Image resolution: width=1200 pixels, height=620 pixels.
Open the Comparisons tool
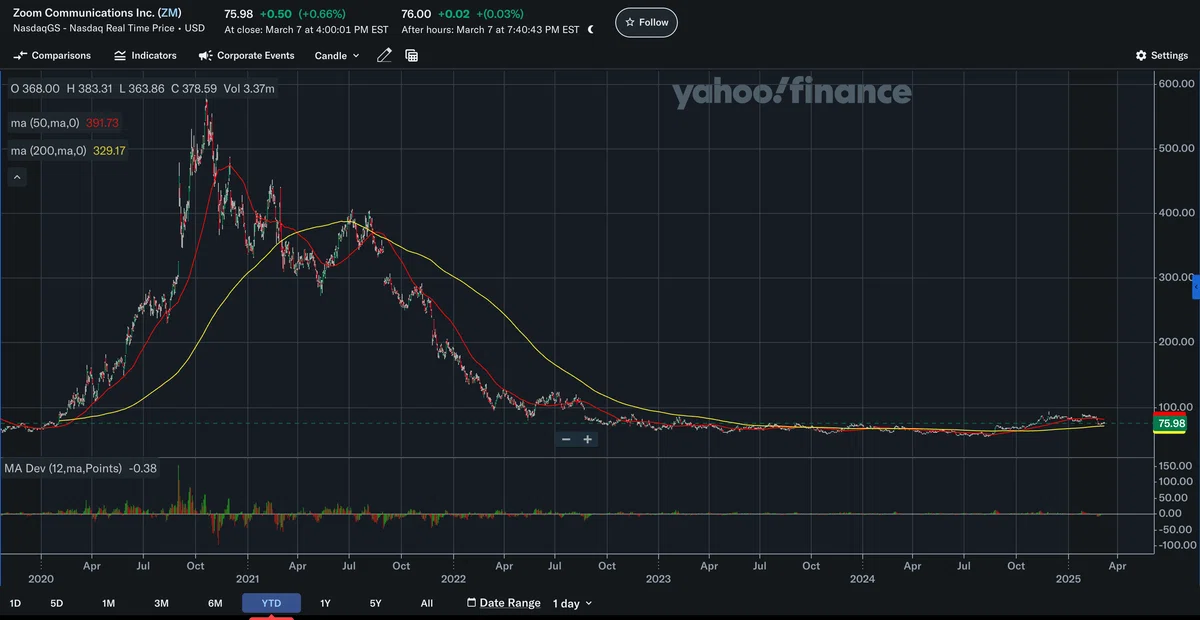click(x=51, y=56)
